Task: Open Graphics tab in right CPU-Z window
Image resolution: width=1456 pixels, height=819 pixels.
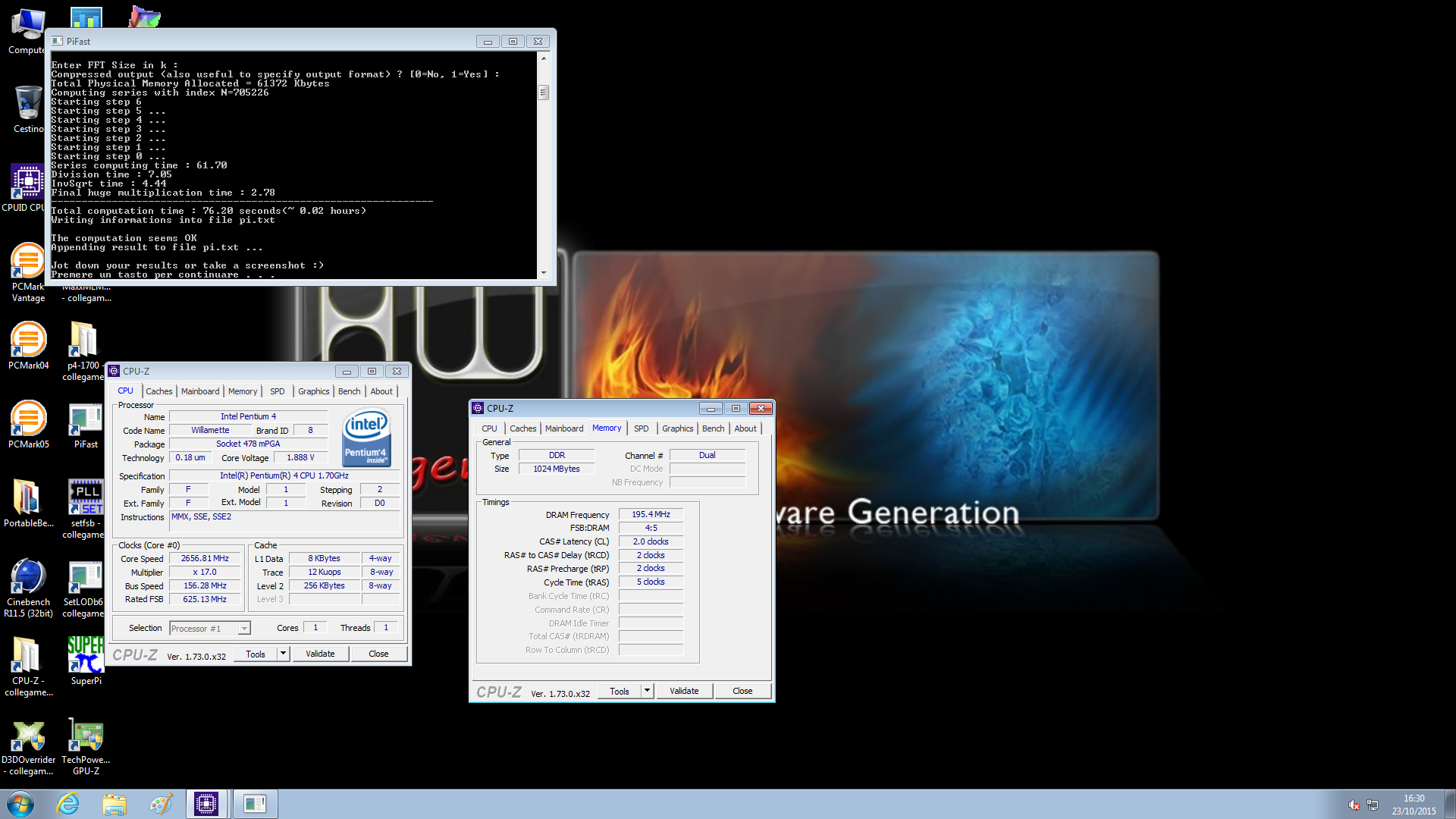Action: 677,428
